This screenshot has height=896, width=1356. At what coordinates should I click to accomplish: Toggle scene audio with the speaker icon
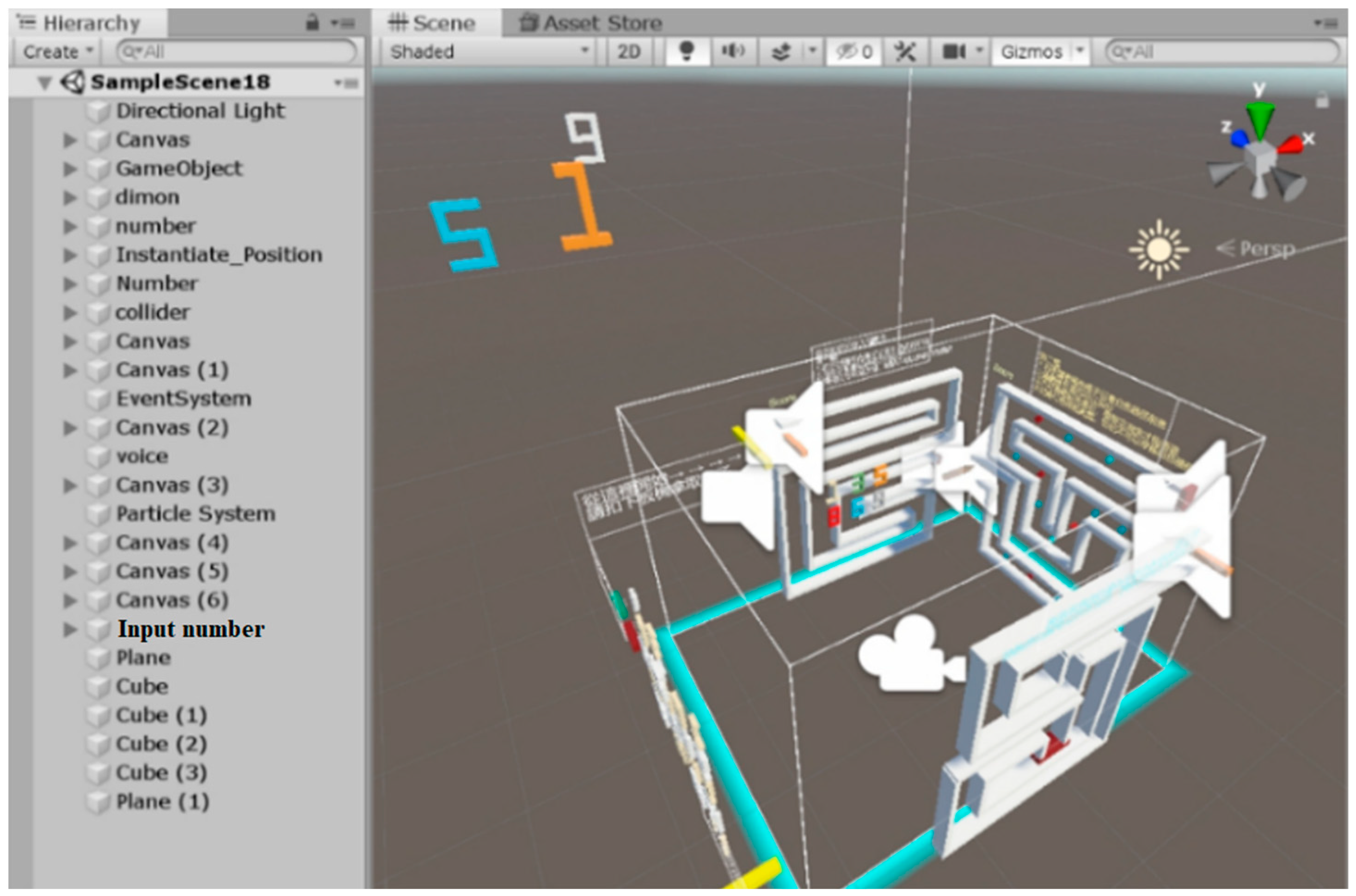click(x=733, y=52)
